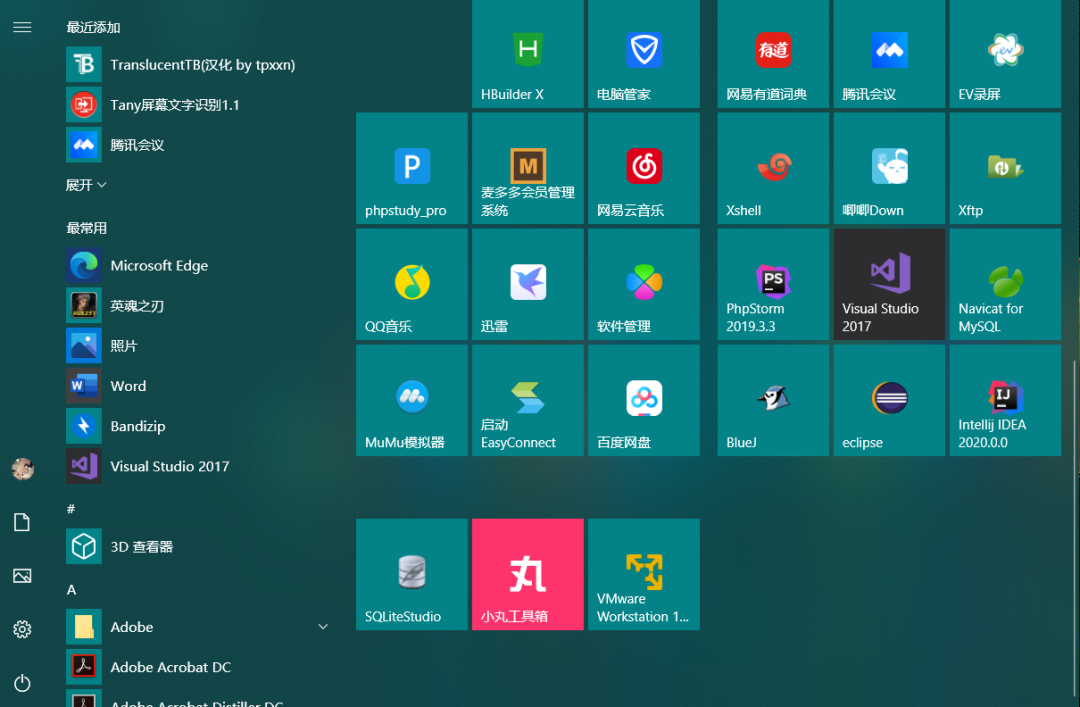
Task: Open 英魂之刃 in the app list
Action: 200,305
